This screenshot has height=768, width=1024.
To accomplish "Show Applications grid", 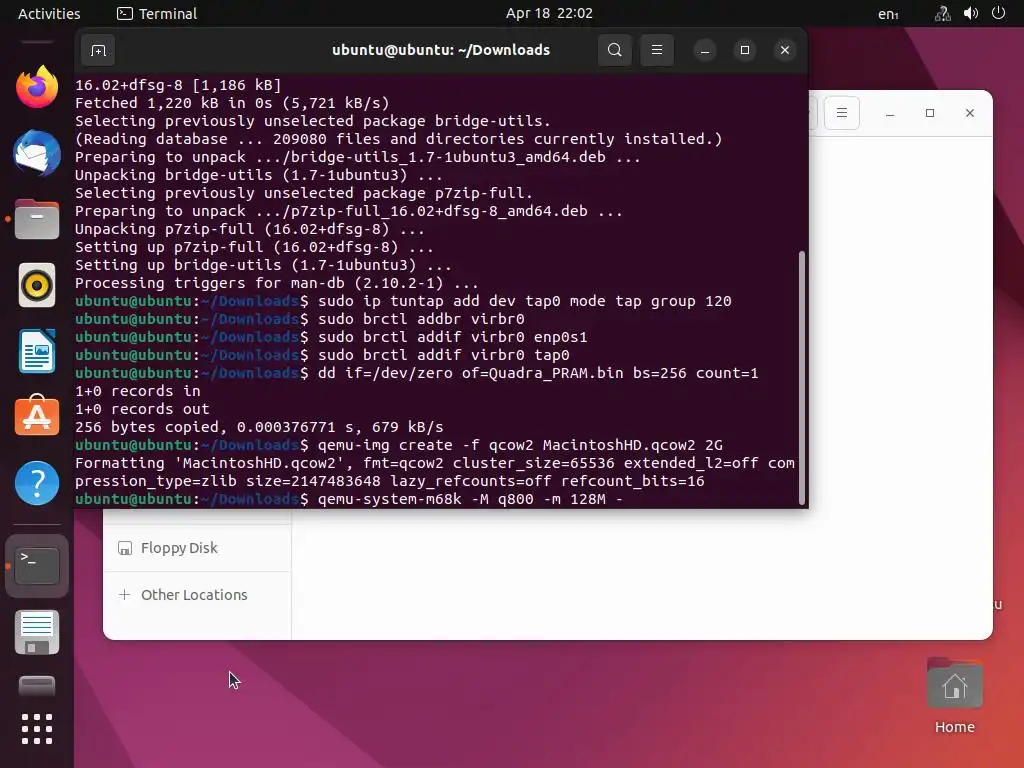I will pos(37,729).
